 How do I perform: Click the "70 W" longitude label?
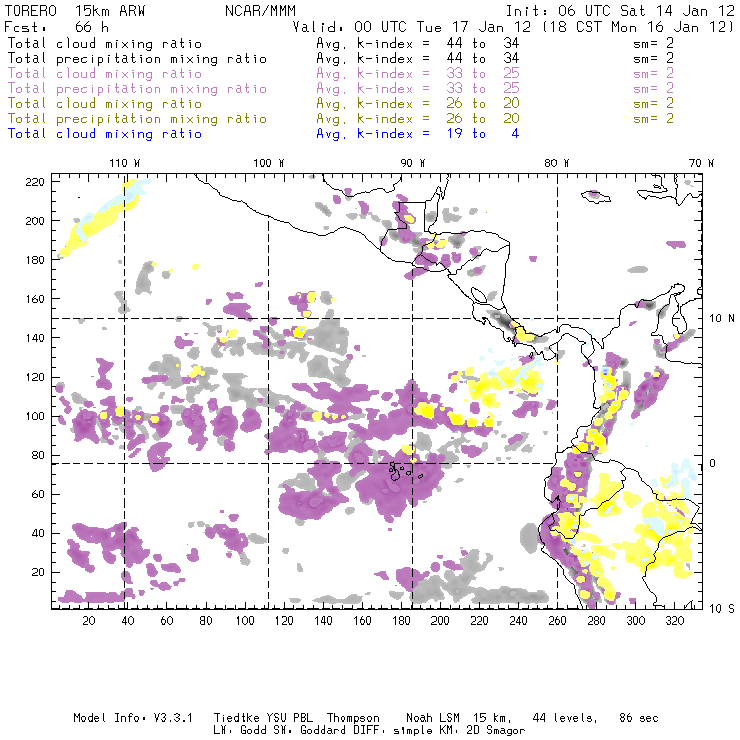pyautogui.click(x=701, y=163)
